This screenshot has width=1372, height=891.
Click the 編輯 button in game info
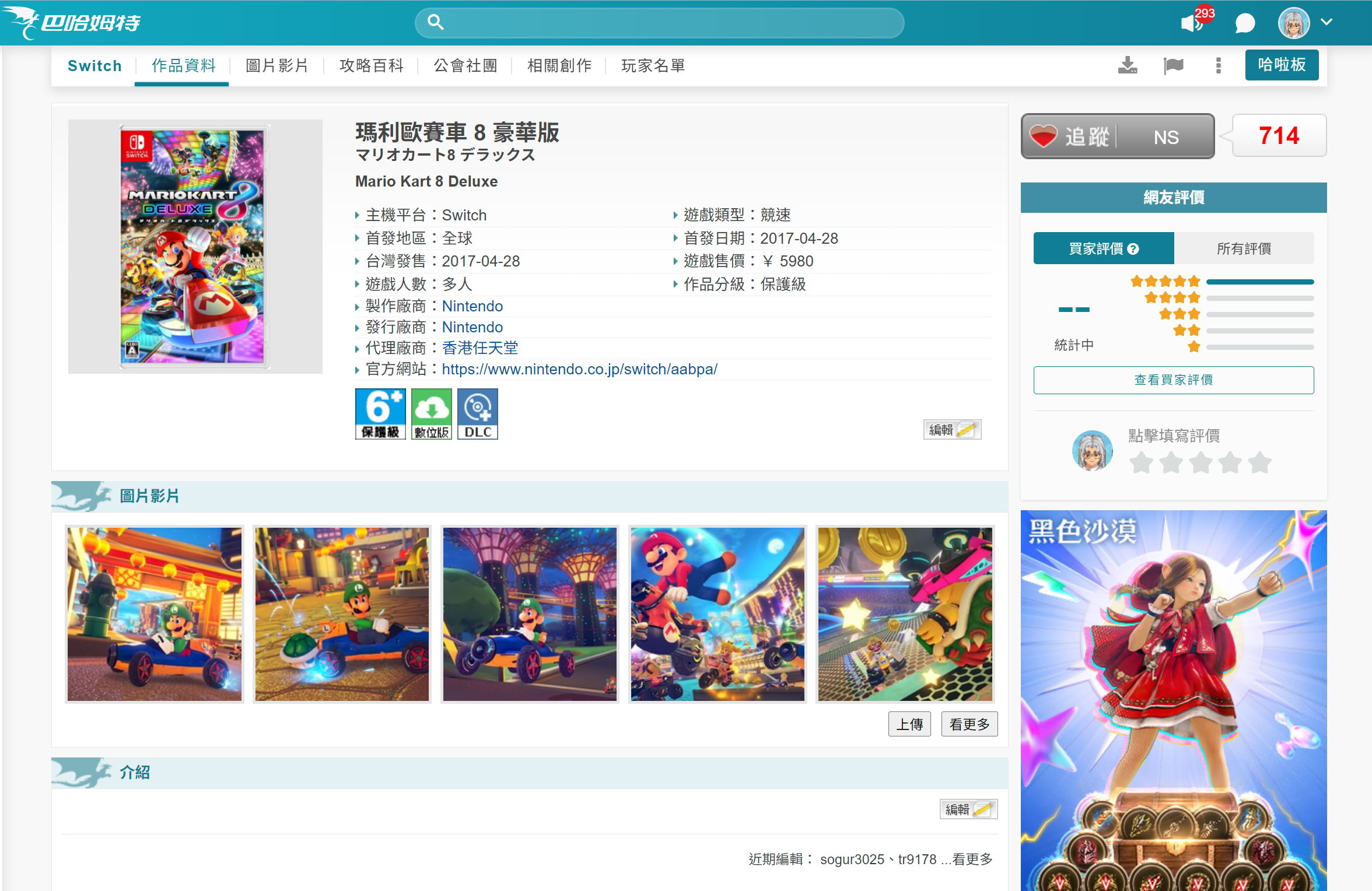[952, 430]
